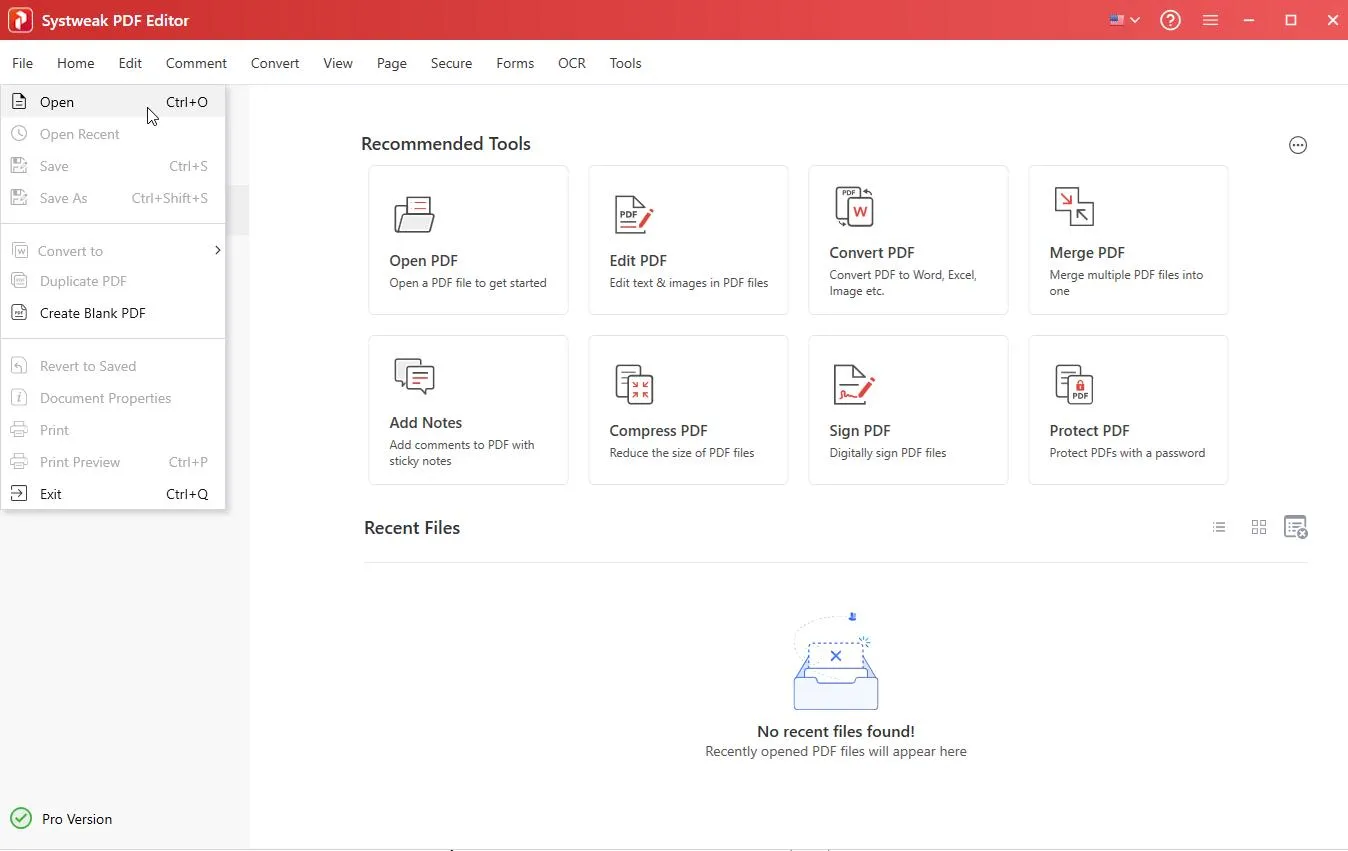Image resolution: width=1348 pixels, height=851 pixels.
Task: Open the Merge PDF tool
Action: point(1127,240)
